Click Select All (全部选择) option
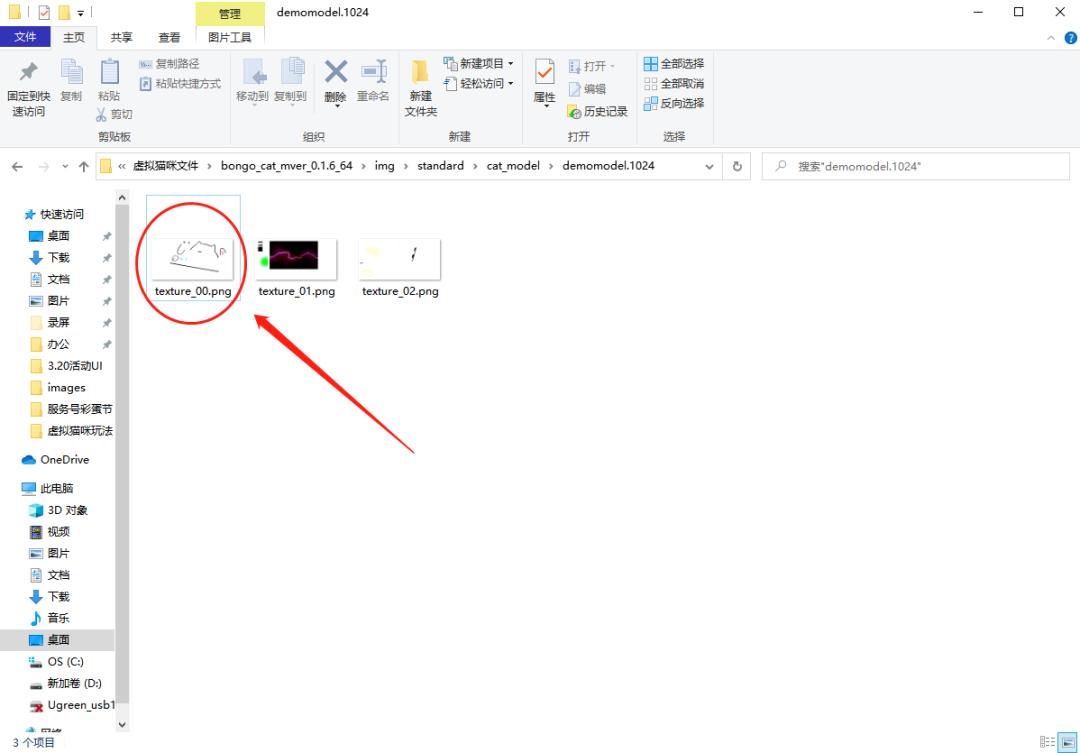 pyautogui.click(x=674, y=64)
